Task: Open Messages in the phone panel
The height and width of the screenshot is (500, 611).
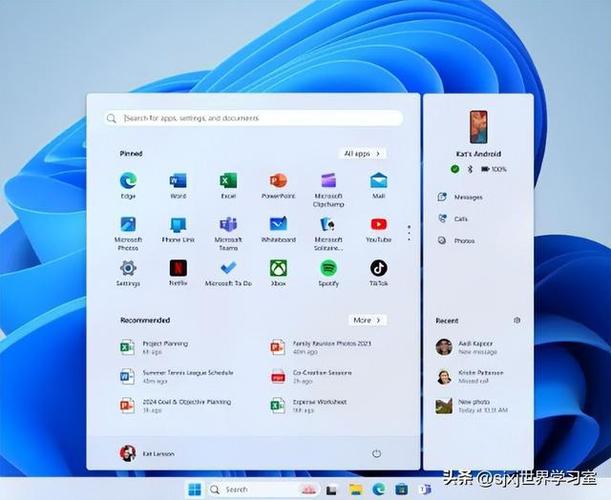Action: tap(466, 197)
